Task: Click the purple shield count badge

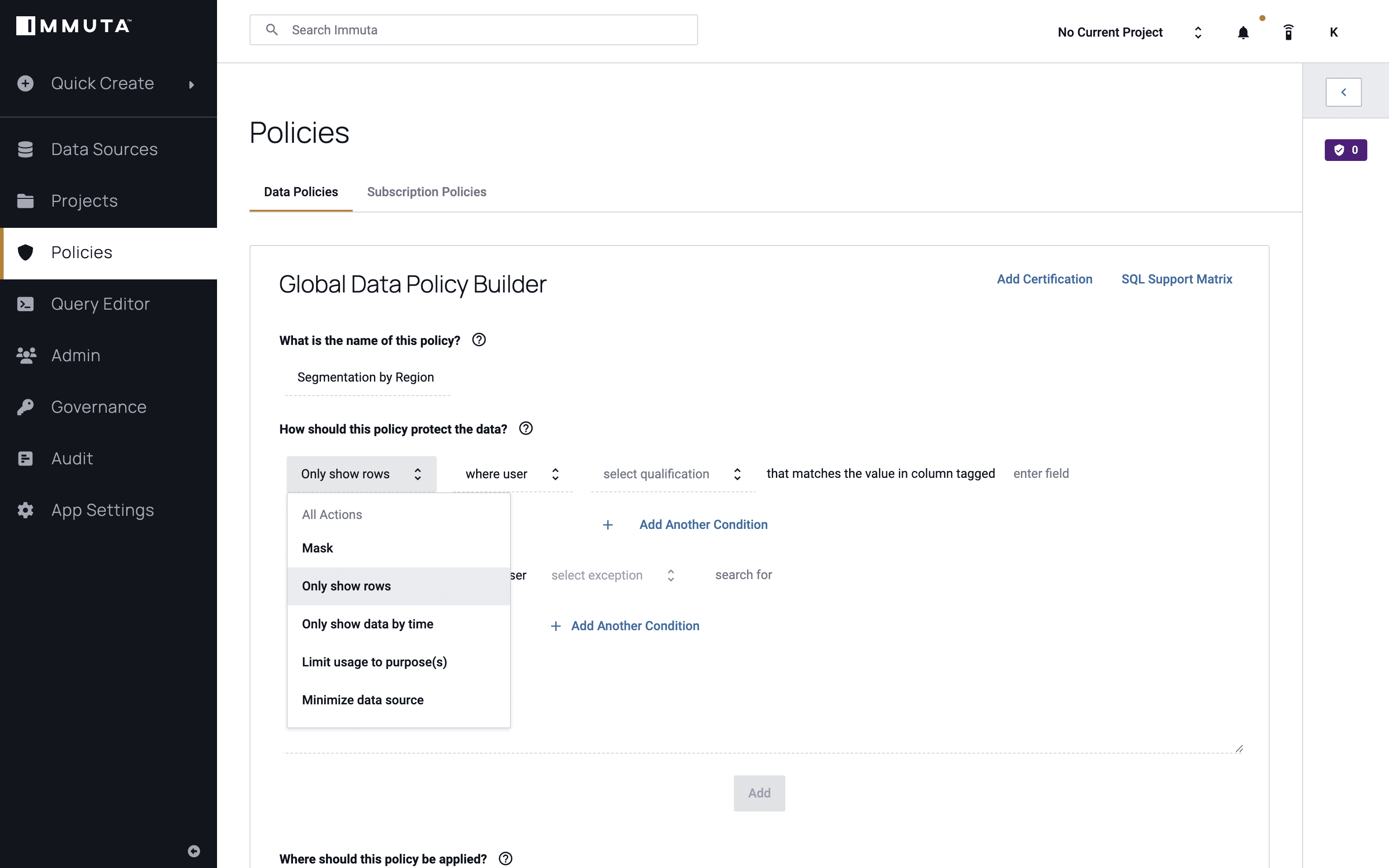Action: click(1346, 150)
